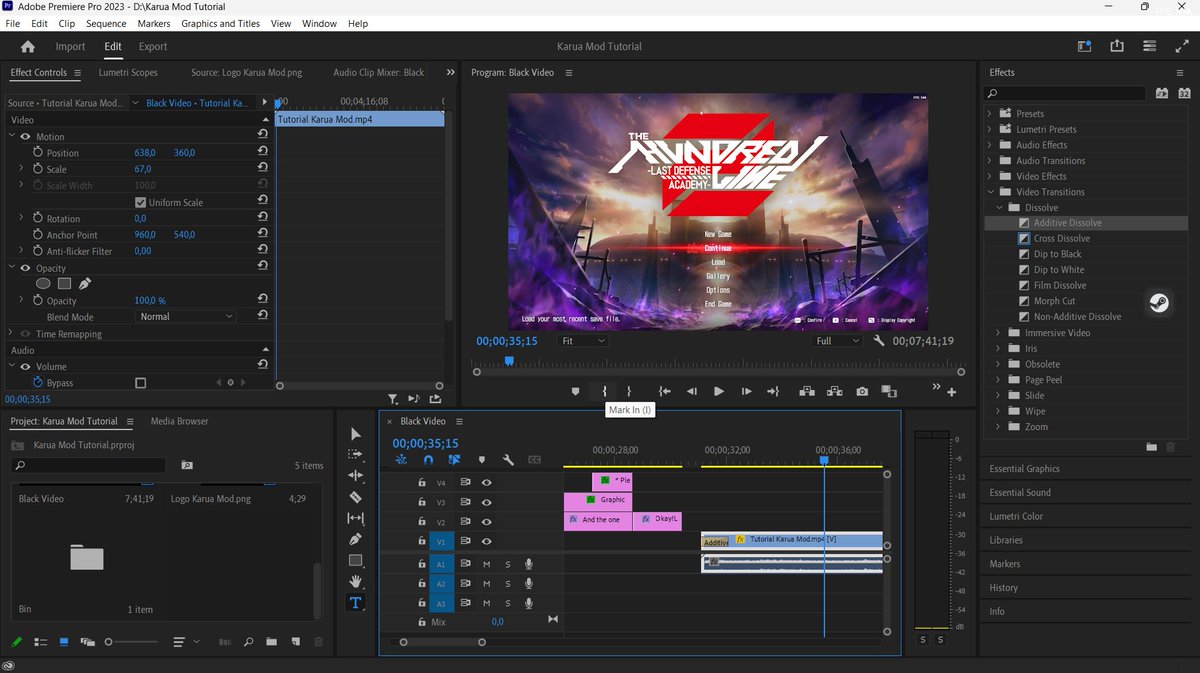Screen dimensions: 1200x673
Task: Open the Sequence menu
Action: click(x=106, y=23)
